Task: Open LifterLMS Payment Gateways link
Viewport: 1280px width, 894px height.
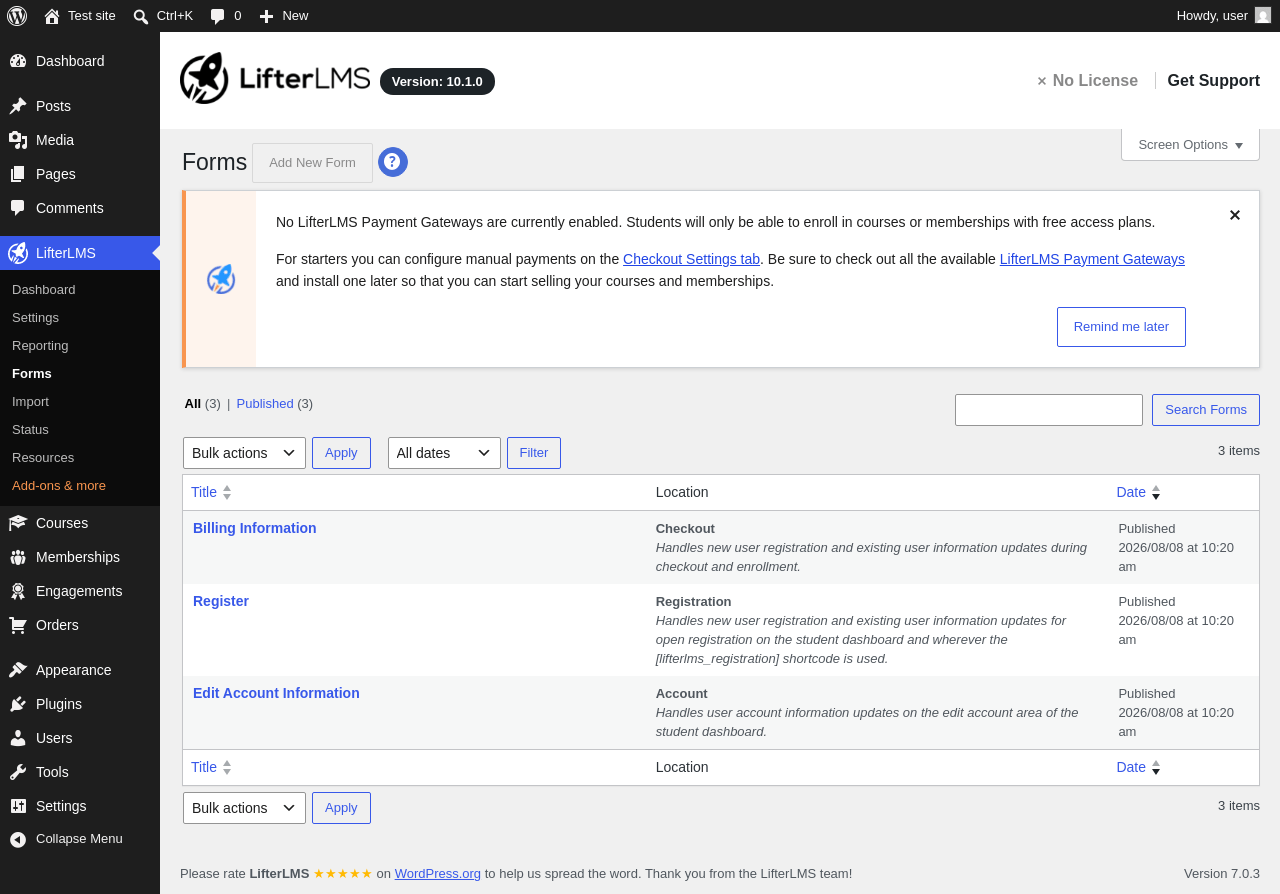Action: [1092, 259]
